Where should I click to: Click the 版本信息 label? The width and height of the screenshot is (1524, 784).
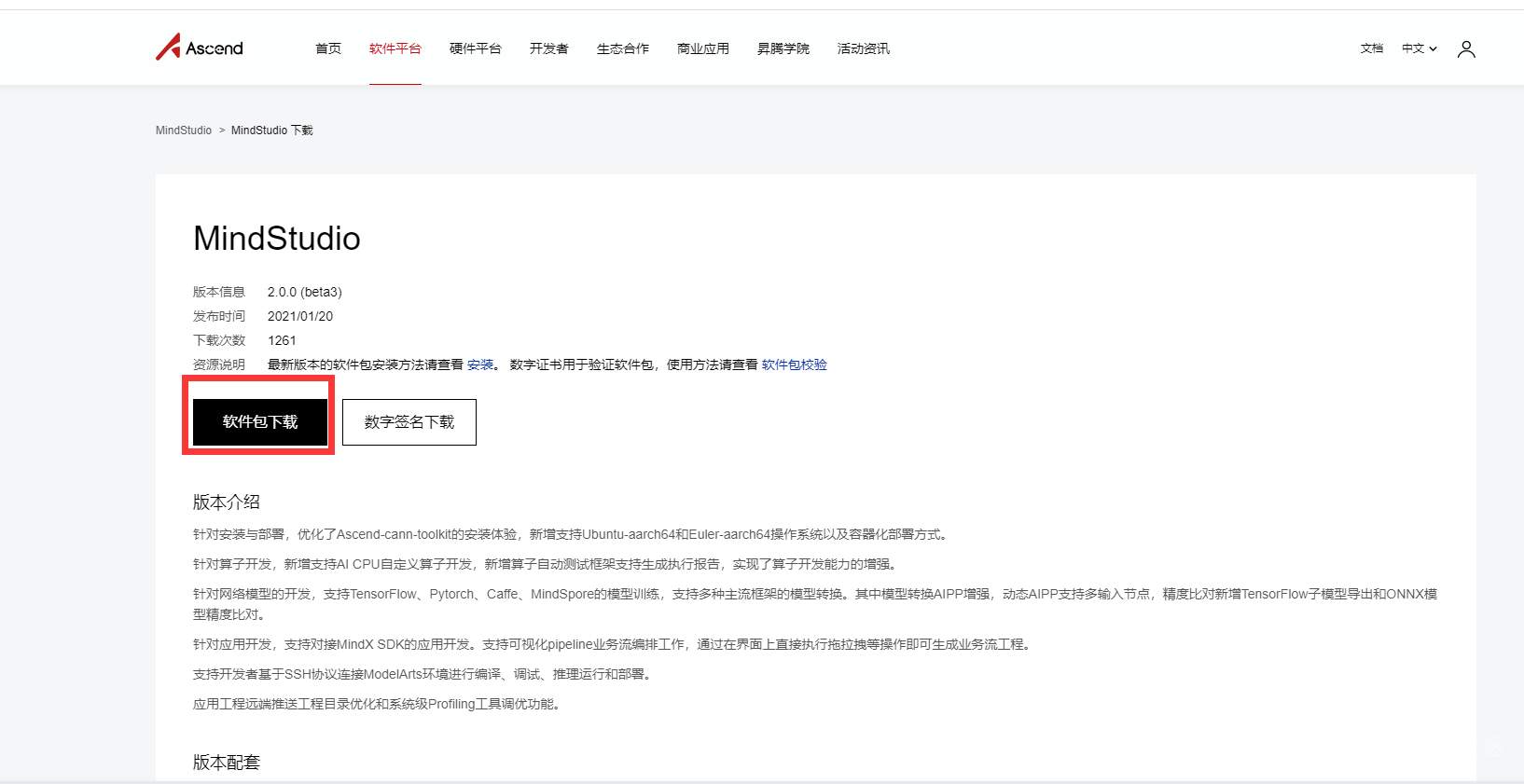tap(219, 292)
